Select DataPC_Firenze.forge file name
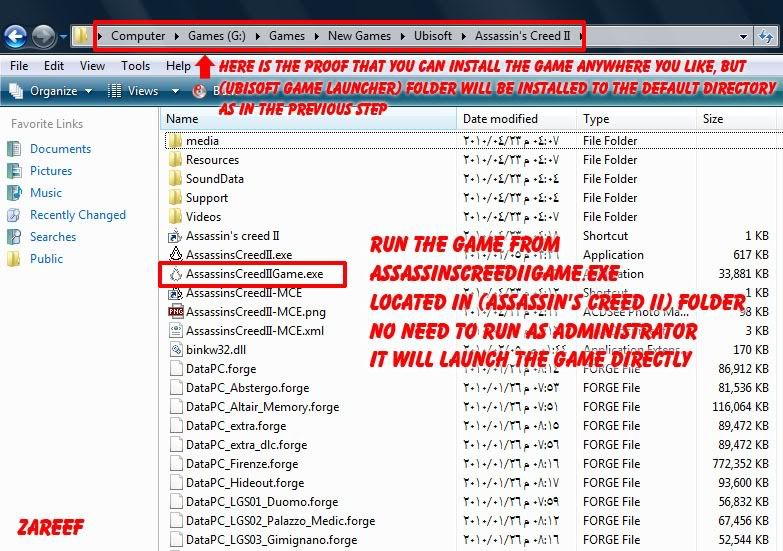783x551 pixels. pos(242,464)
